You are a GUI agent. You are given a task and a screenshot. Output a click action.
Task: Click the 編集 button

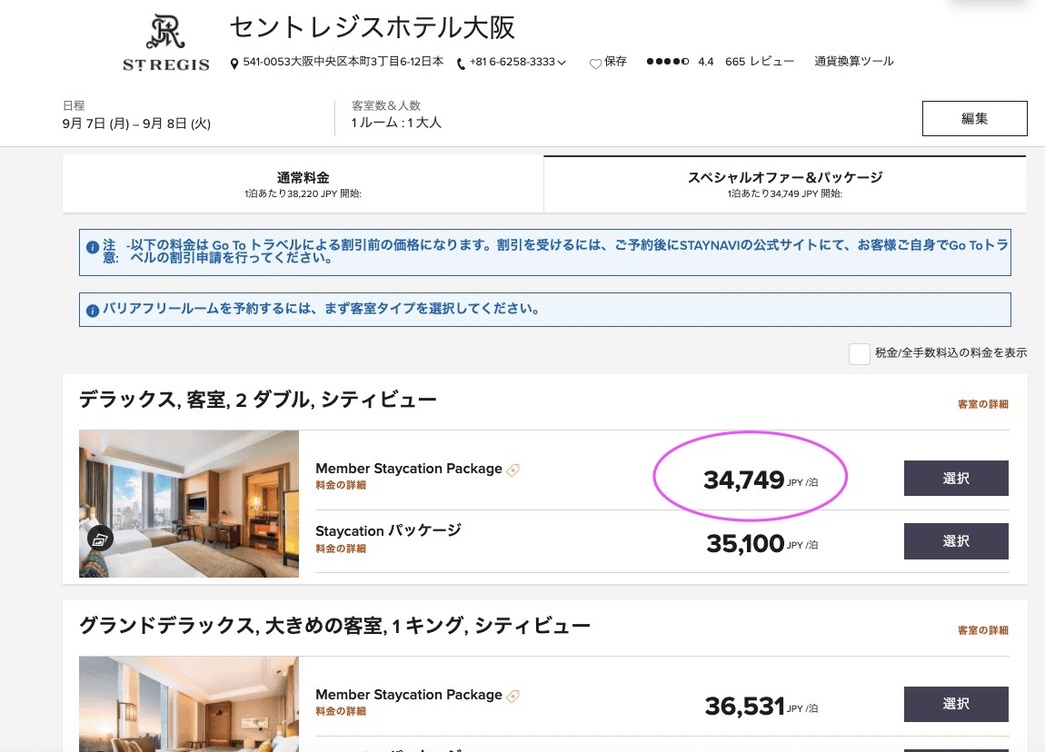point(974,118)
